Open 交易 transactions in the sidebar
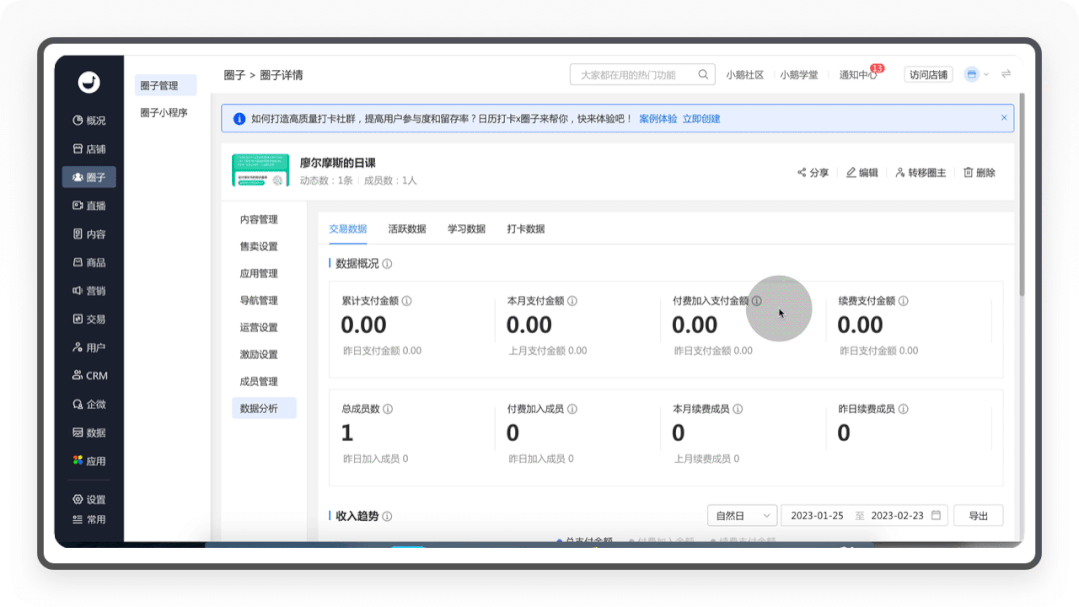Screen dimensions: 1079x607 89,319
